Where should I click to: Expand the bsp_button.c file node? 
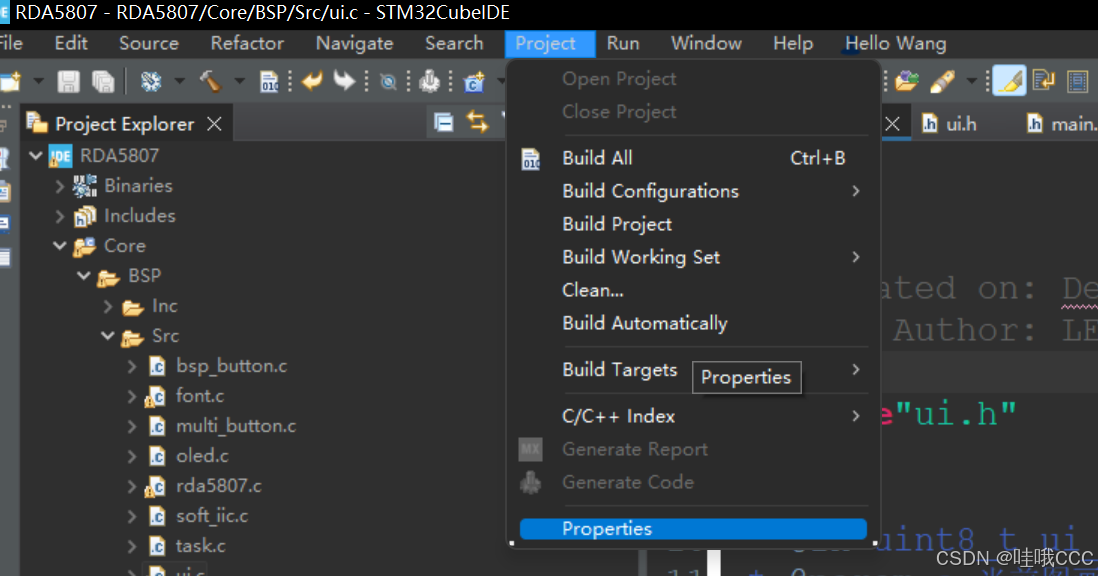132,366
